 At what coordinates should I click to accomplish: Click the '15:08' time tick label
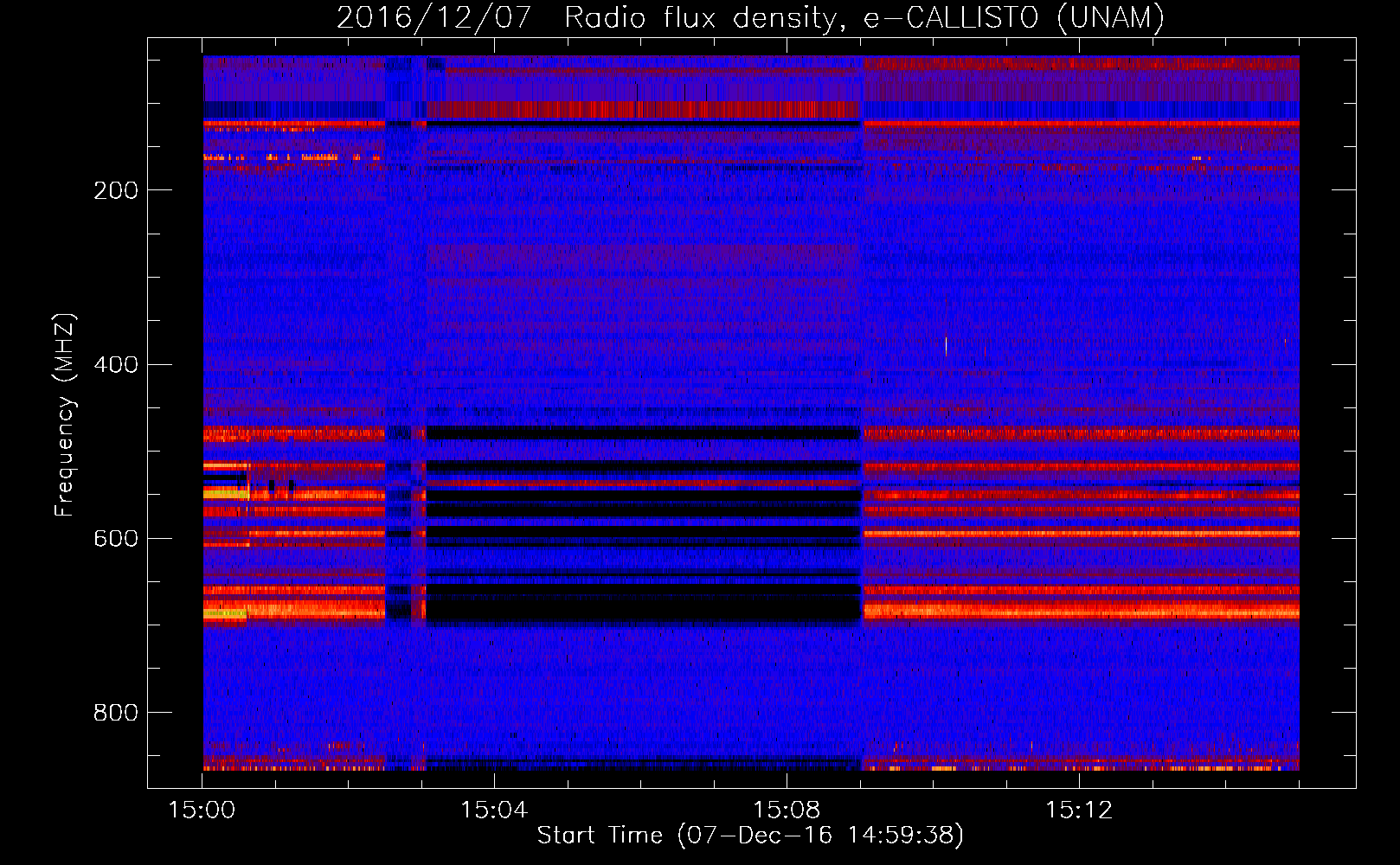787,811
